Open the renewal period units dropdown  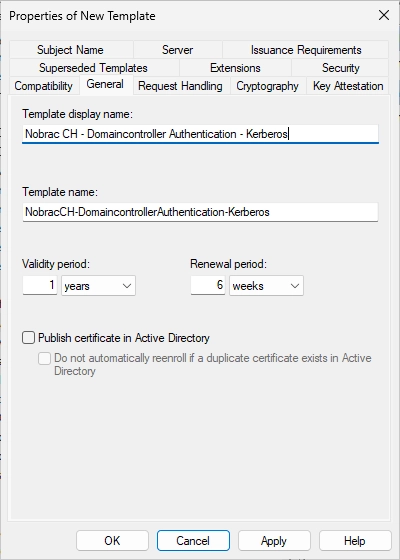tap(266, 286)
